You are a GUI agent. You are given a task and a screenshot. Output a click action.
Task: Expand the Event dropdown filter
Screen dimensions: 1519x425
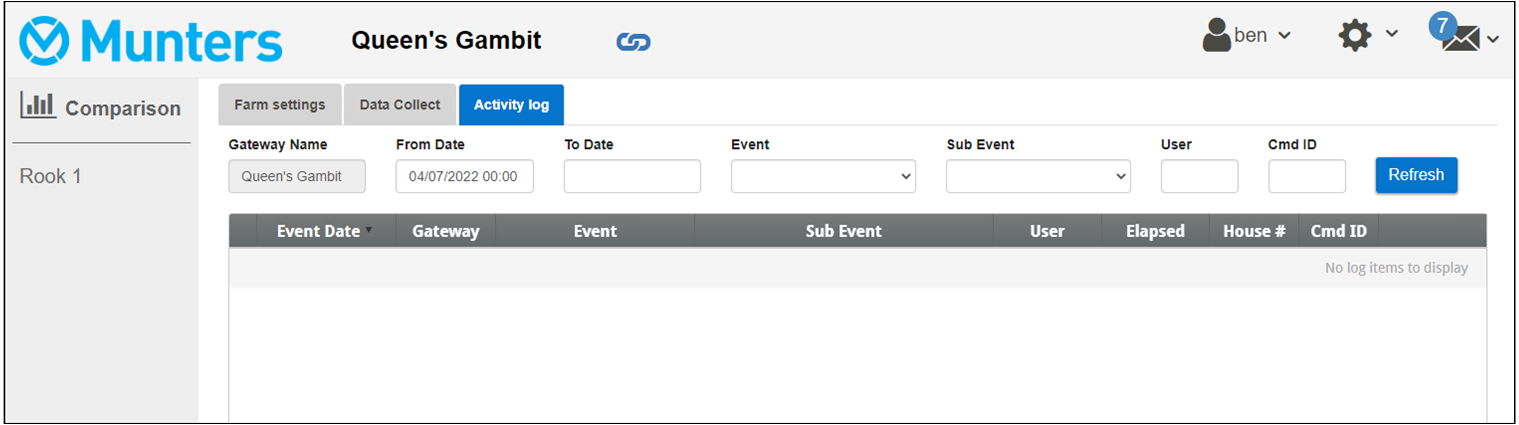click(x=823, y=176)
